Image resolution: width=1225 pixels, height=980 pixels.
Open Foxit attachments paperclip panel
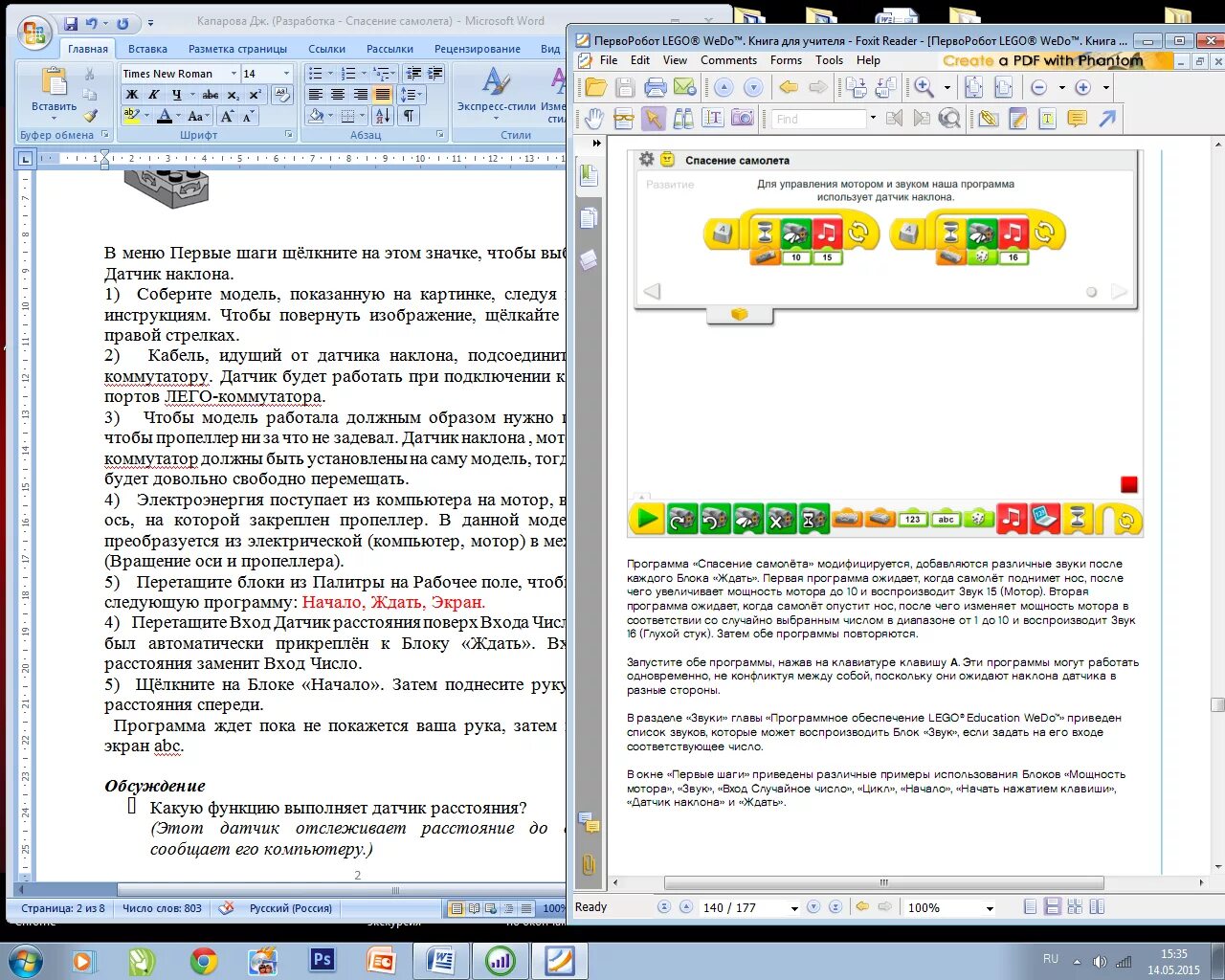click(x=589, y=865)
